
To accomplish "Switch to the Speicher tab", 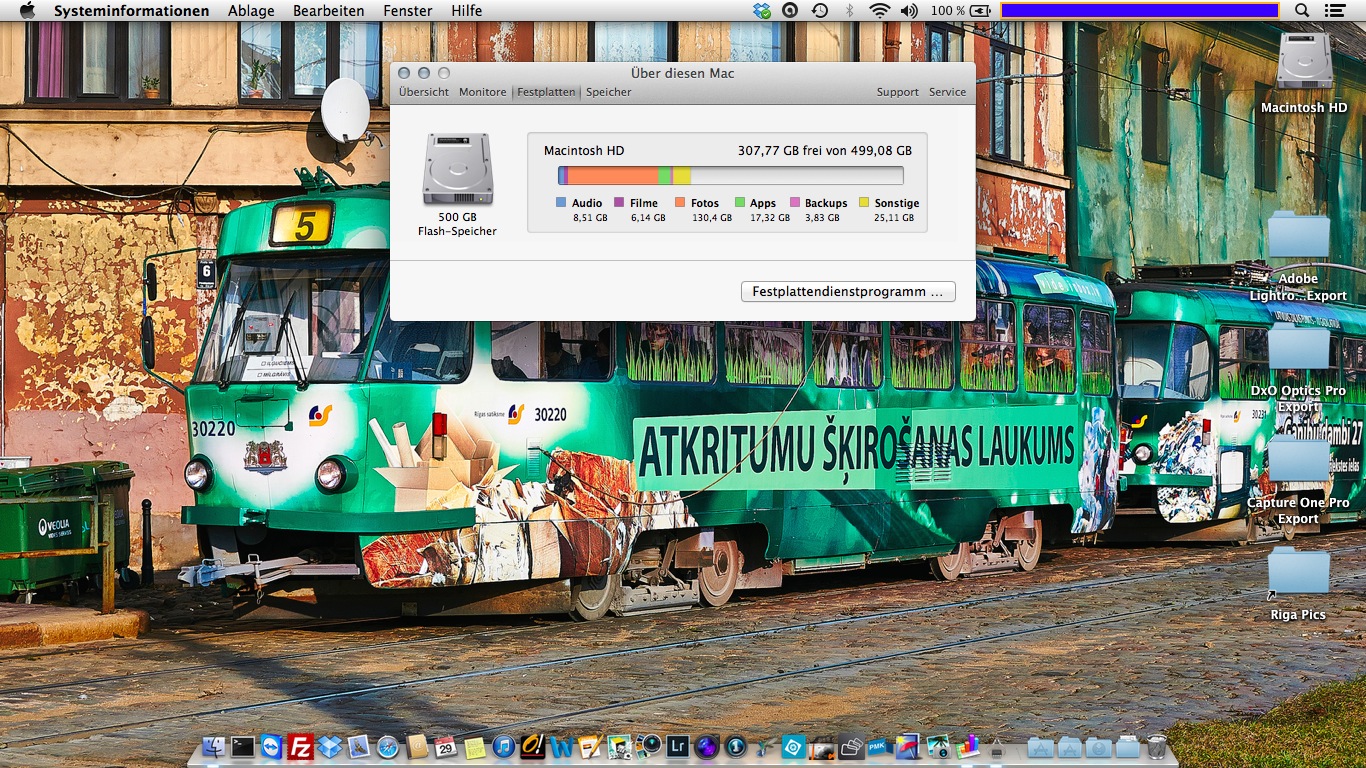I will point(609,92).
